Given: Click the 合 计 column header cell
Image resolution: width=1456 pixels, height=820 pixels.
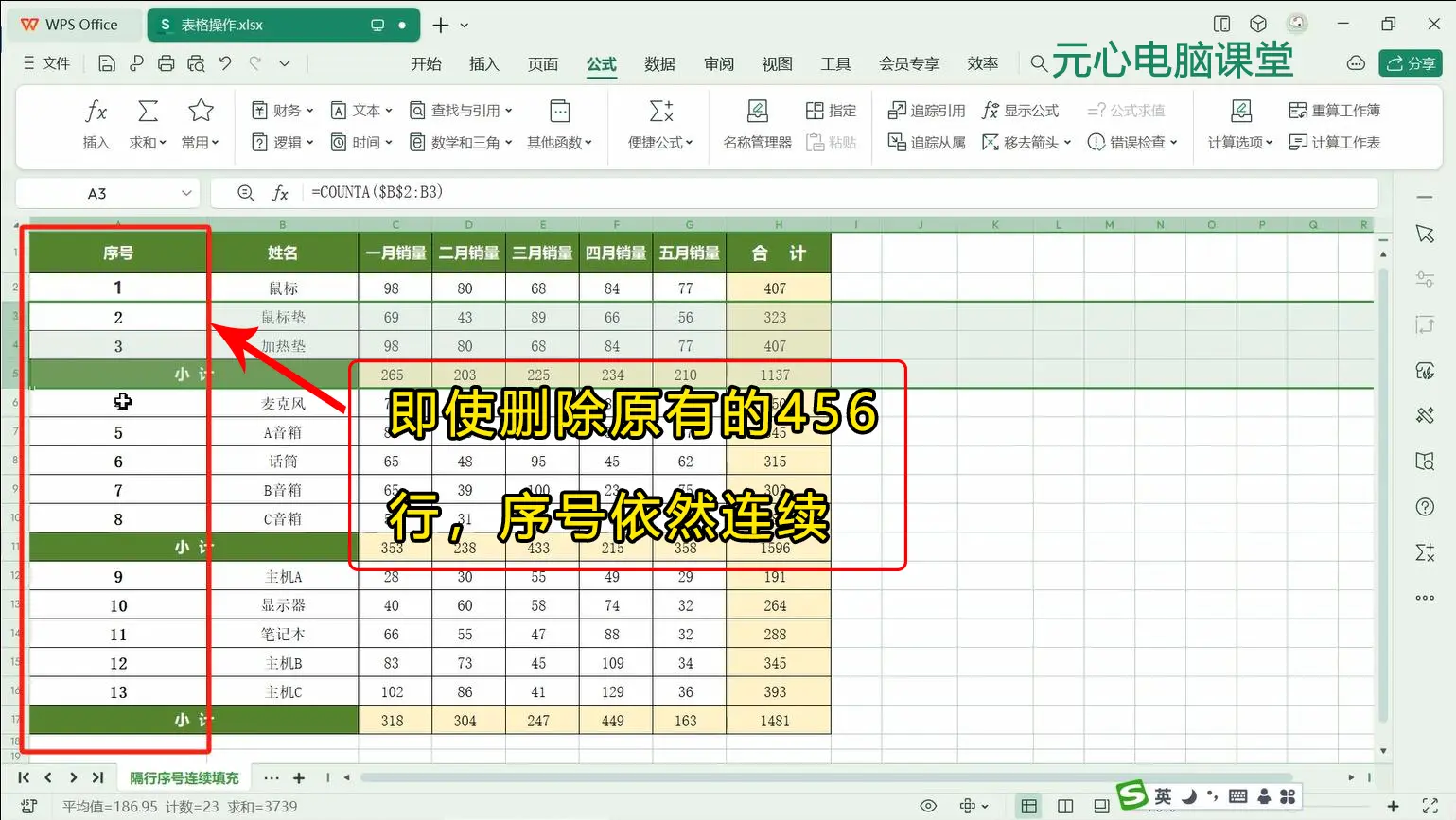Looking at the screenshot, I should (x=779, y=253).
